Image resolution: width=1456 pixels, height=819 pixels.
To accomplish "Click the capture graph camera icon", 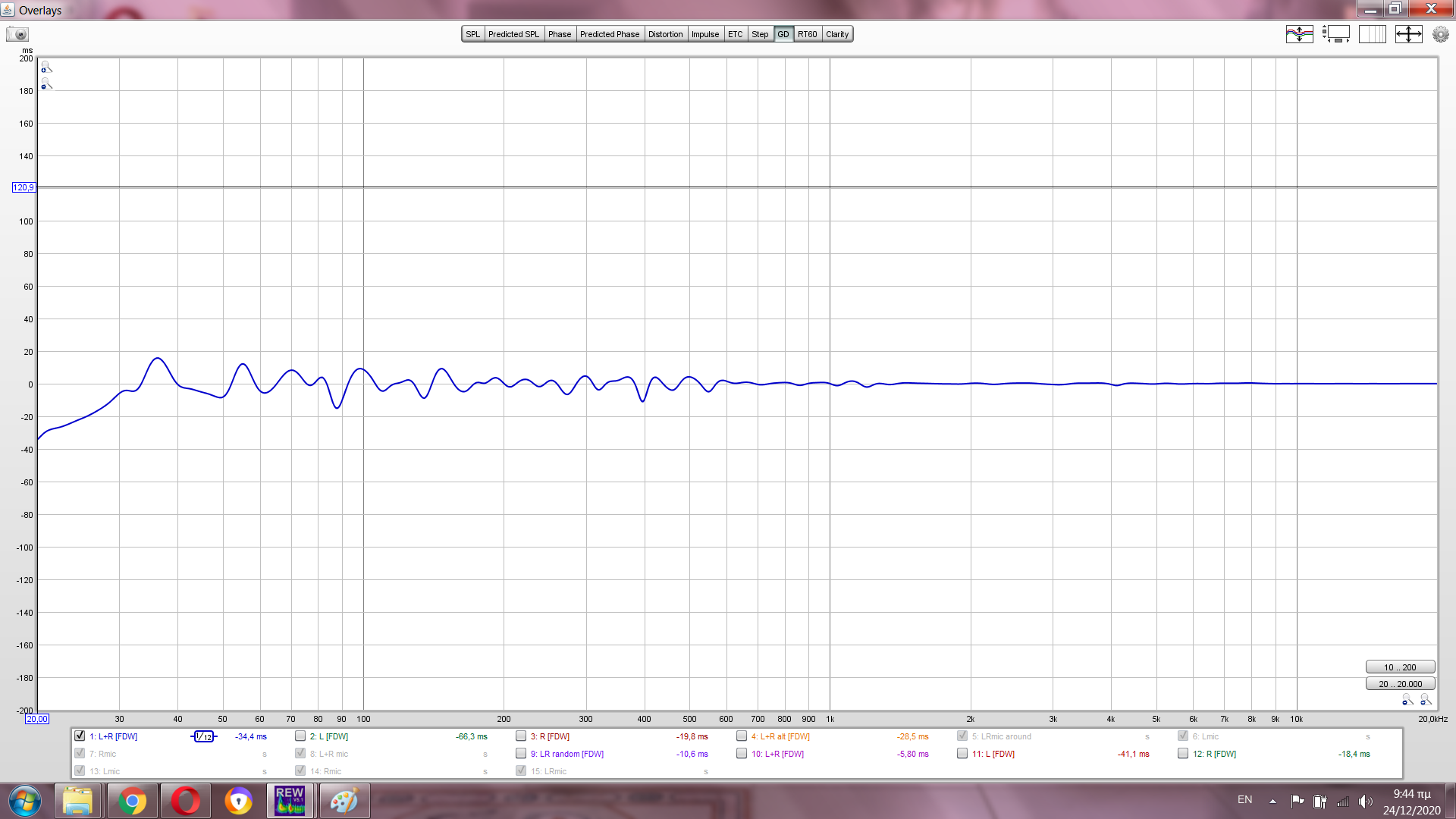I will 17,34.
